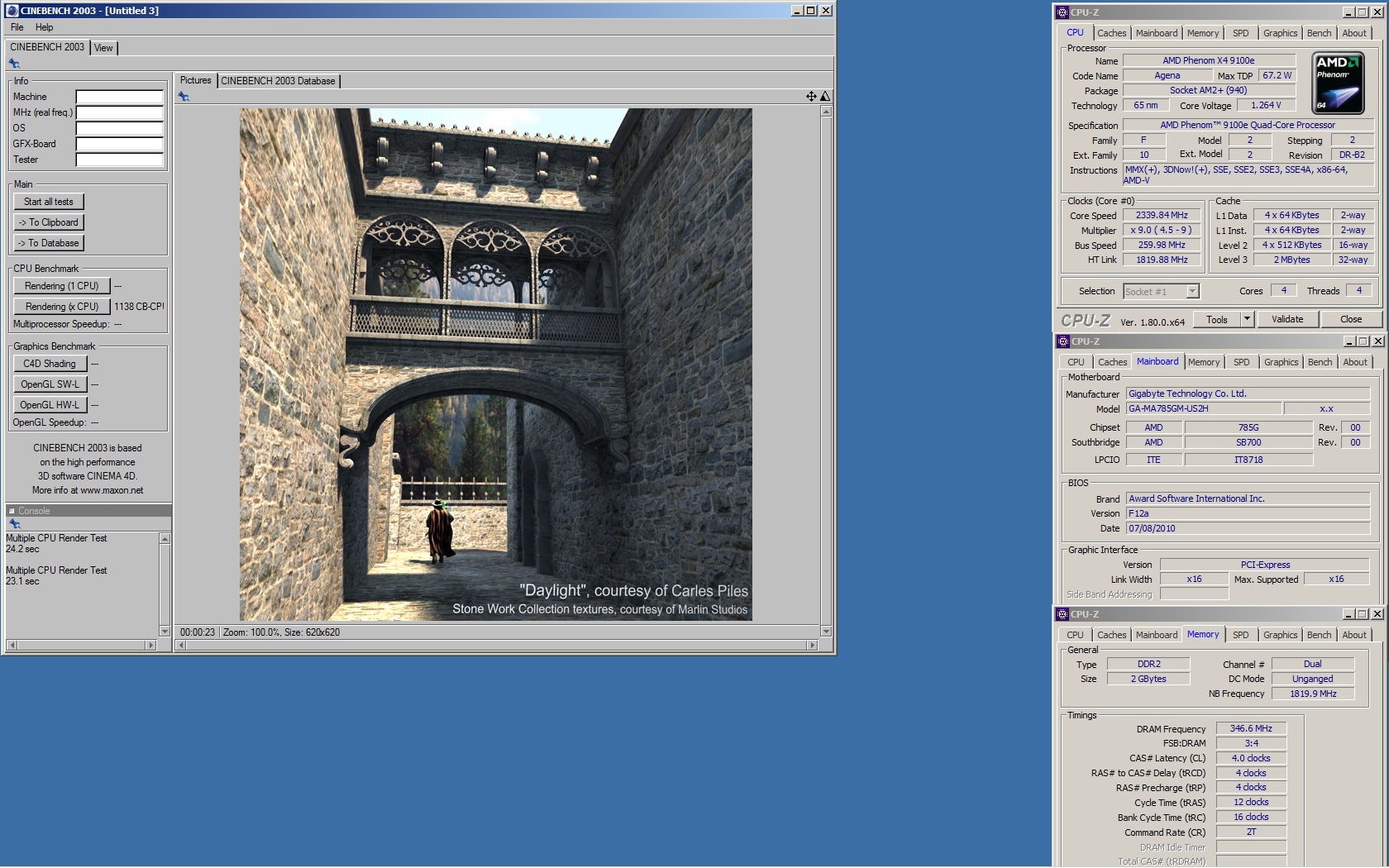Open the Help menu in CINEBENCH
1389x868 pixels.
[45, 27]
